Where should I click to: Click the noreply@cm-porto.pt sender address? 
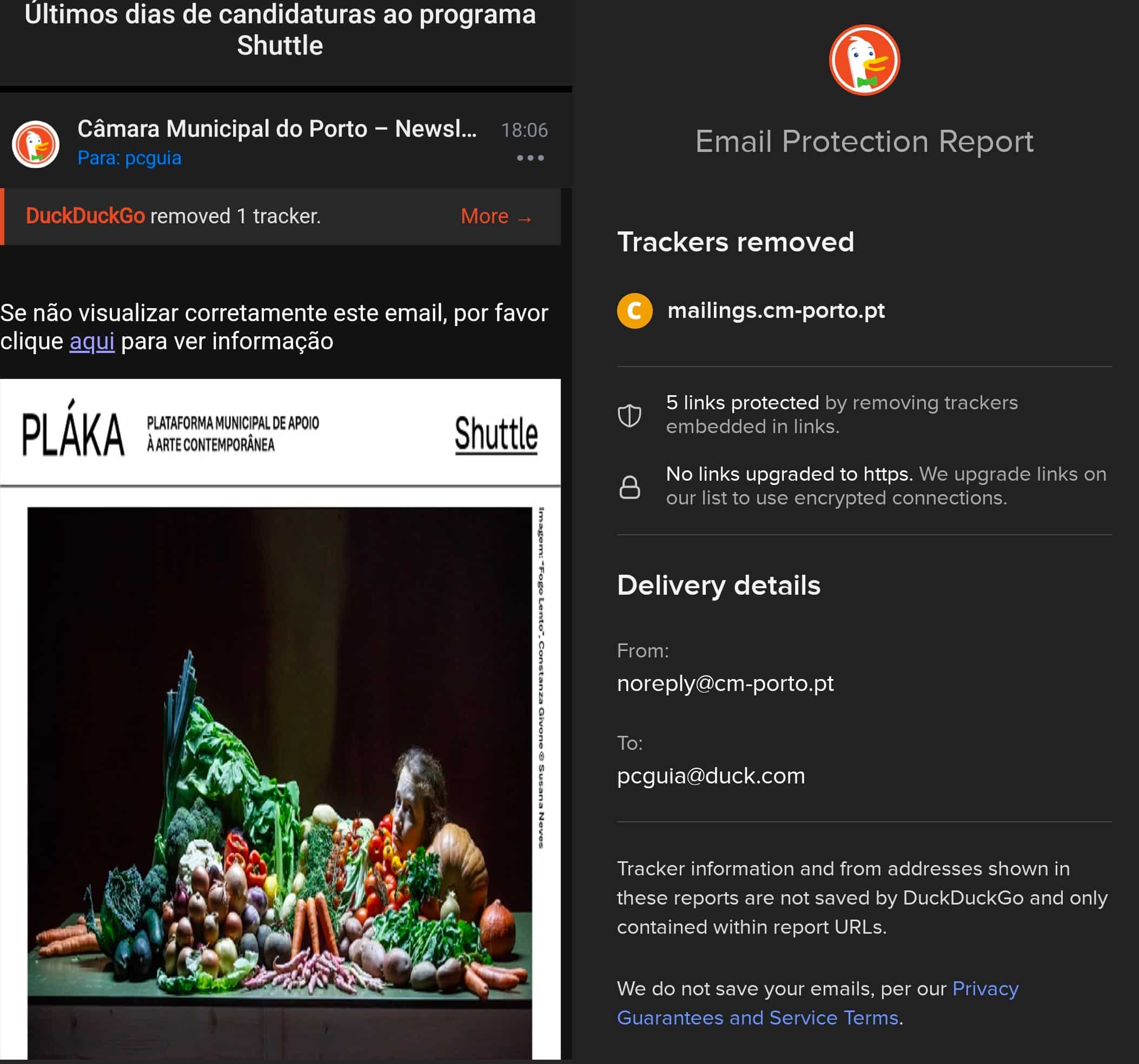click(725, 683)
